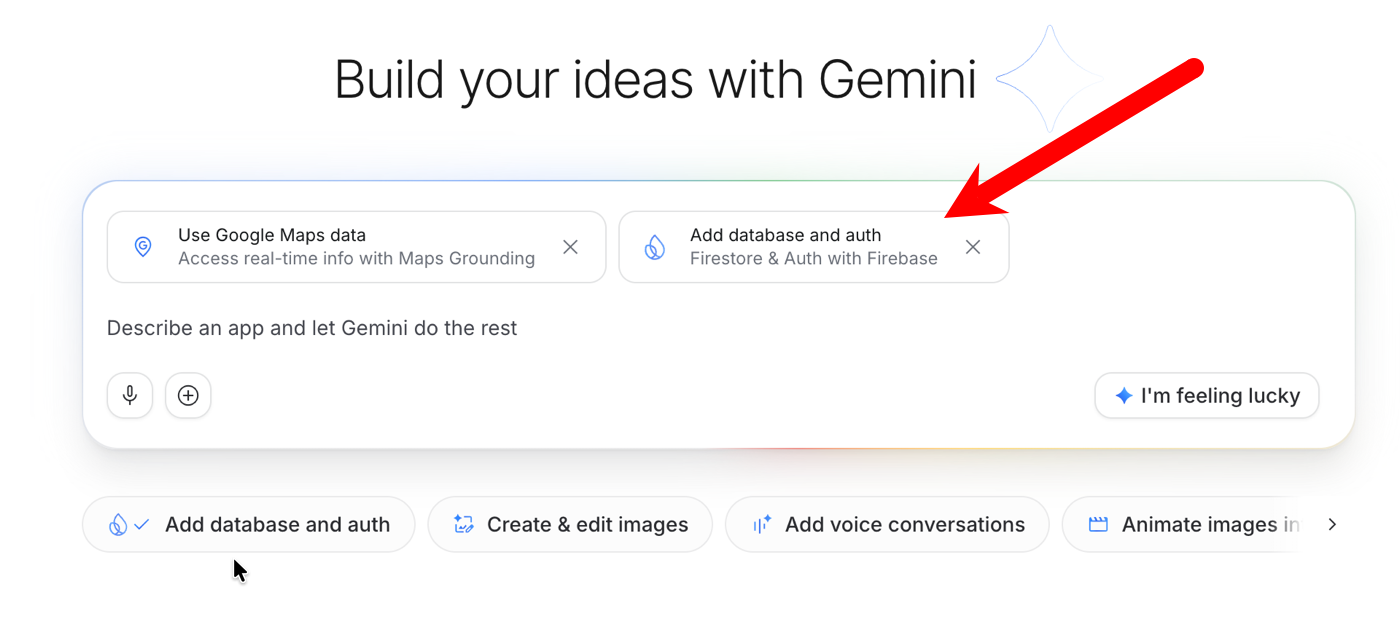The width and height of the screenshot is (1400, 638).
Task: Remove the Add database and auth chip
Action: (972, 247)
